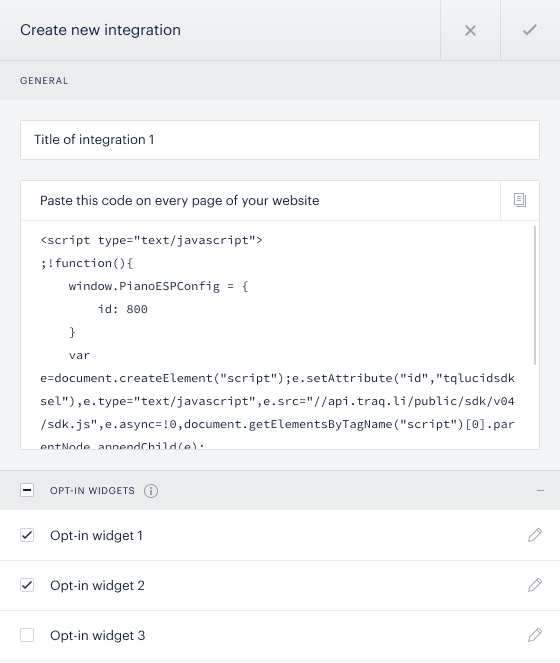Edit Opt-in widget 1 with pencil icon
The height and width of the screenshot is (663, 560).
[x=535, y=535]
